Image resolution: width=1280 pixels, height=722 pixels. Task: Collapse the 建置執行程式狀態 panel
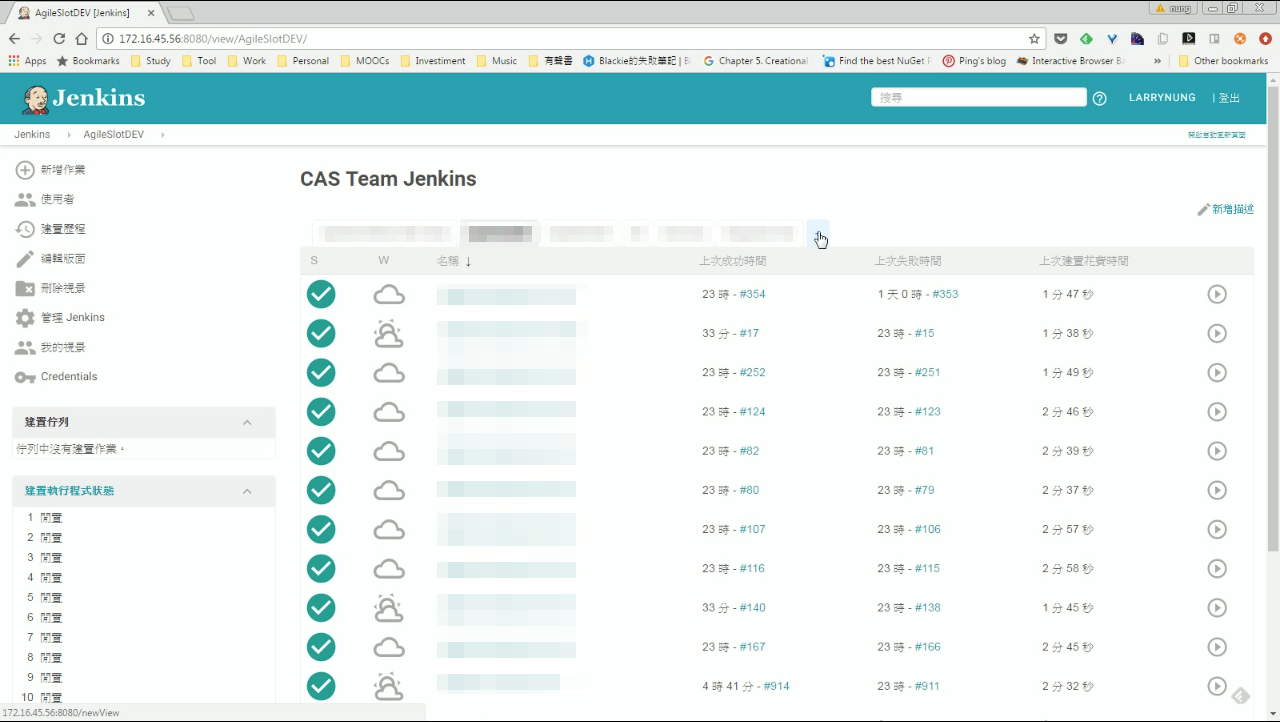tap(247, 491)
